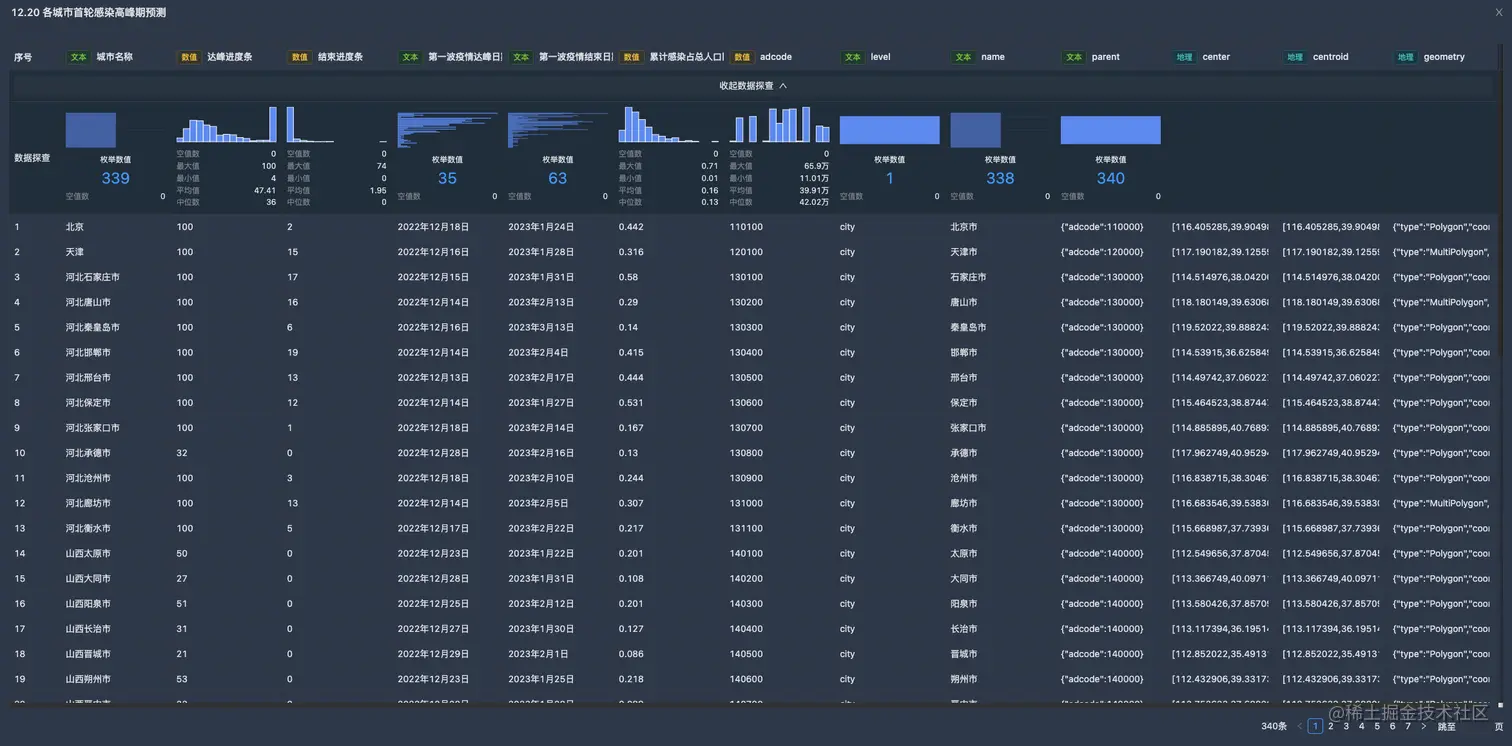The width and height of the screenshot is (1512, 746).
Task: Click the adcode histogram chart
Action: (x=780, y=125)
